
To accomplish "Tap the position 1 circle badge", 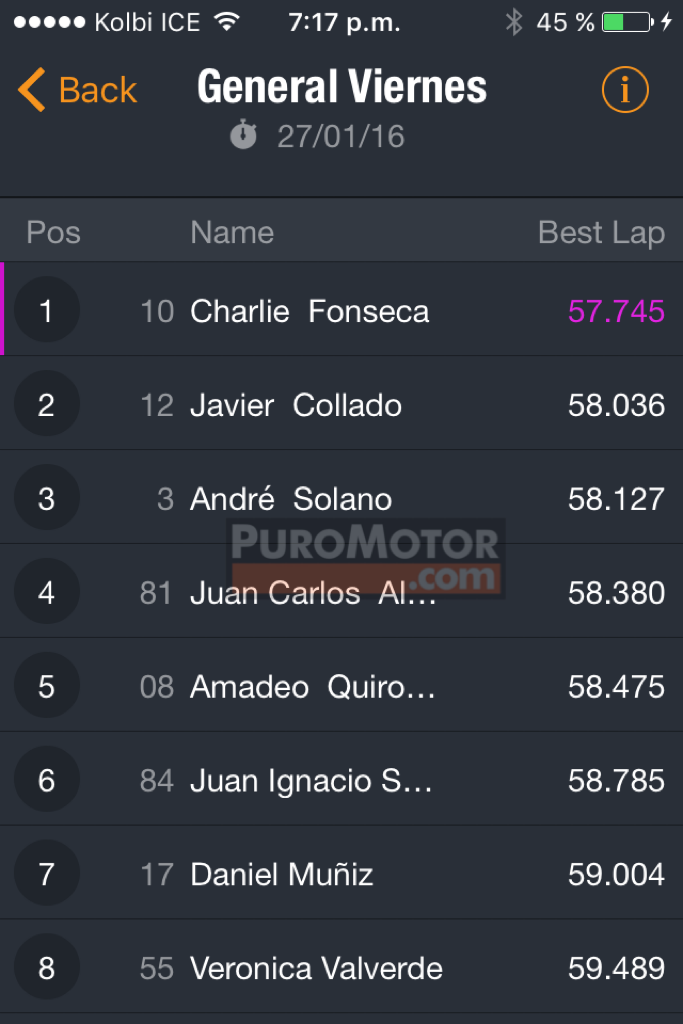I will (46, 310).
